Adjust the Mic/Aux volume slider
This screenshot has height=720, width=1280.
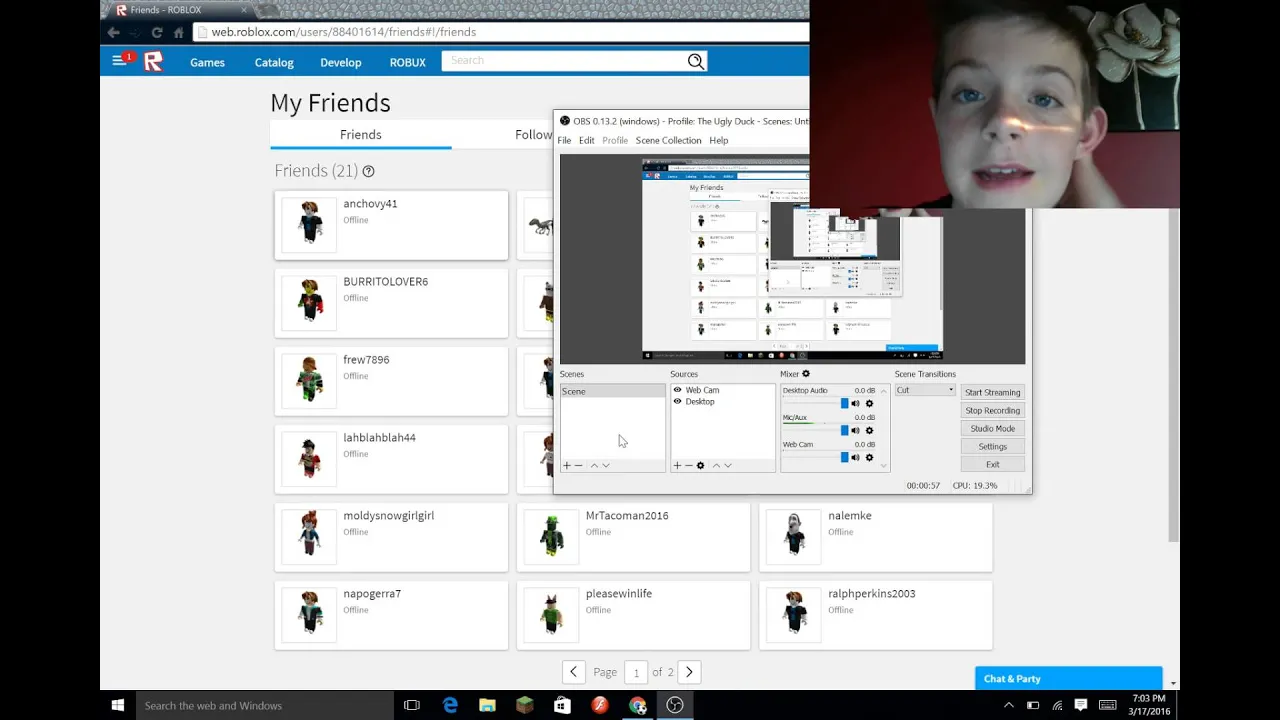844,431
